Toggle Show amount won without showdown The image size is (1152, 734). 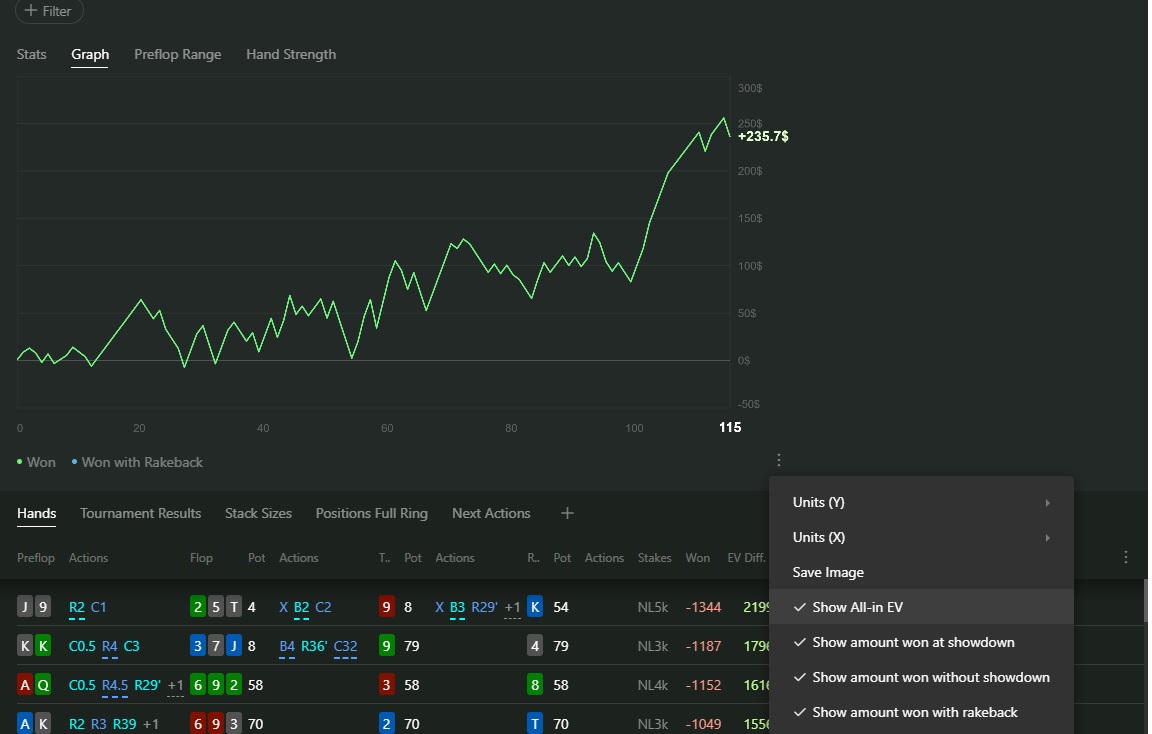930,677
